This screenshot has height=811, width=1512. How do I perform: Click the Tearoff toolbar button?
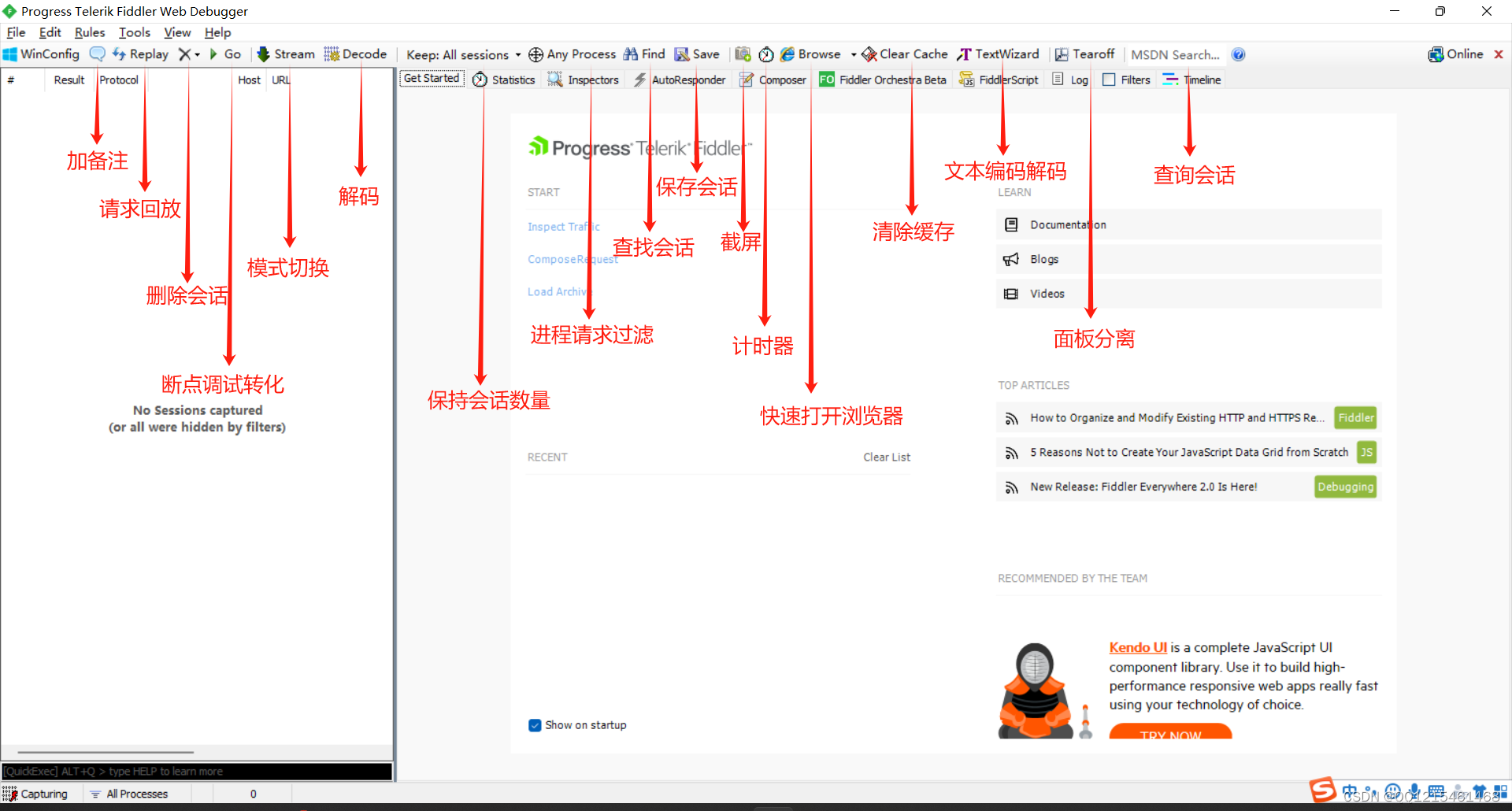1084,54
